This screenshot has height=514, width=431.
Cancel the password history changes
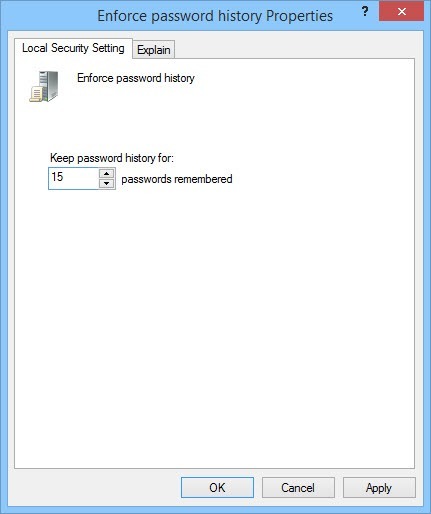(298, 488)
